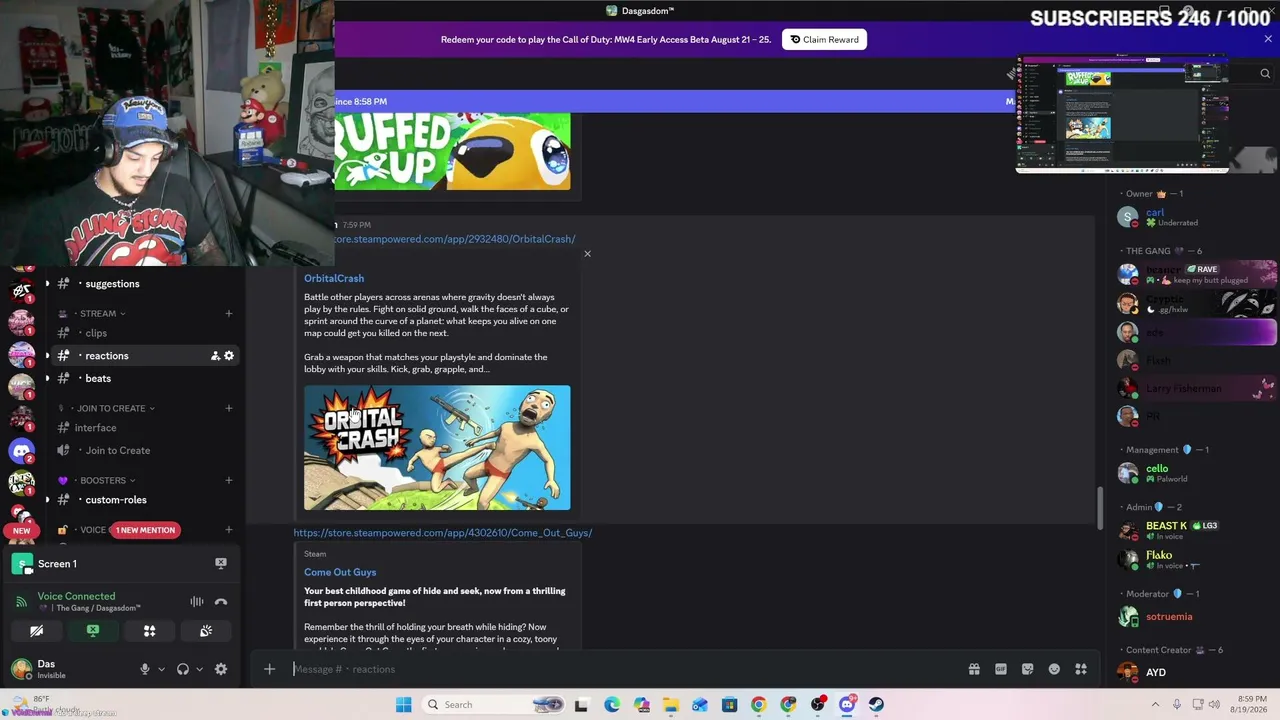The width and height of the screenshot is (1280, 720).
Task: Dismiss the Call of Duty promo banner
Action: point(1268,40)
